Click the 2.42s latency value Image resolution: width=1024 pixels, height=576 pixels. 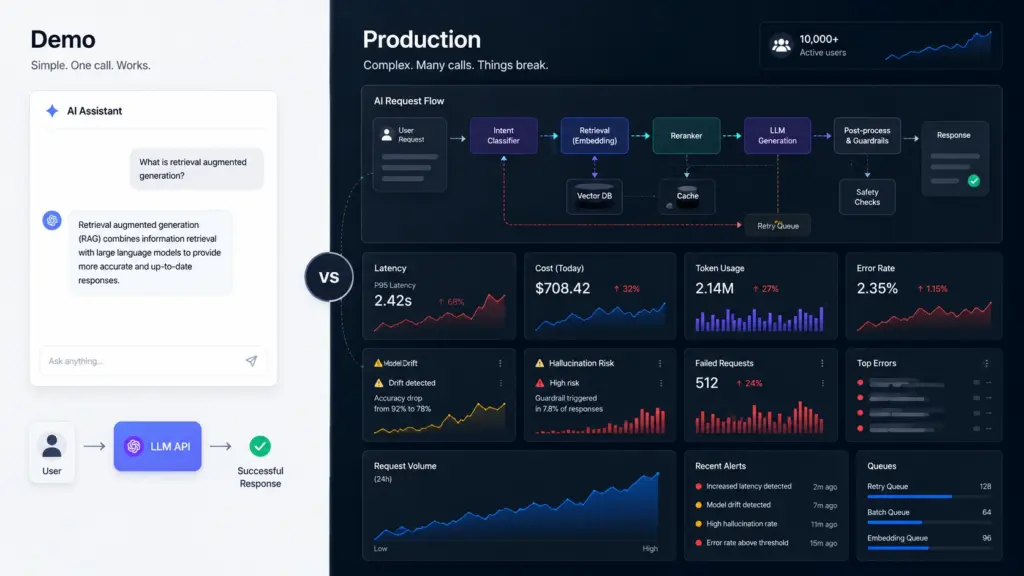393,300
